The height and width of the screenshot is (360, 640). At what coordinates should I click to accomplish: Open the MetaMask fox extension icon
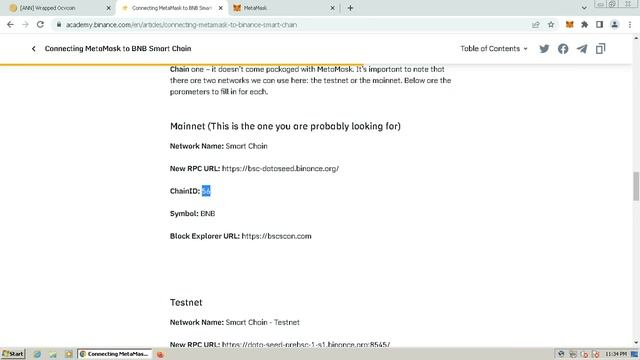(x=569, y=24)
